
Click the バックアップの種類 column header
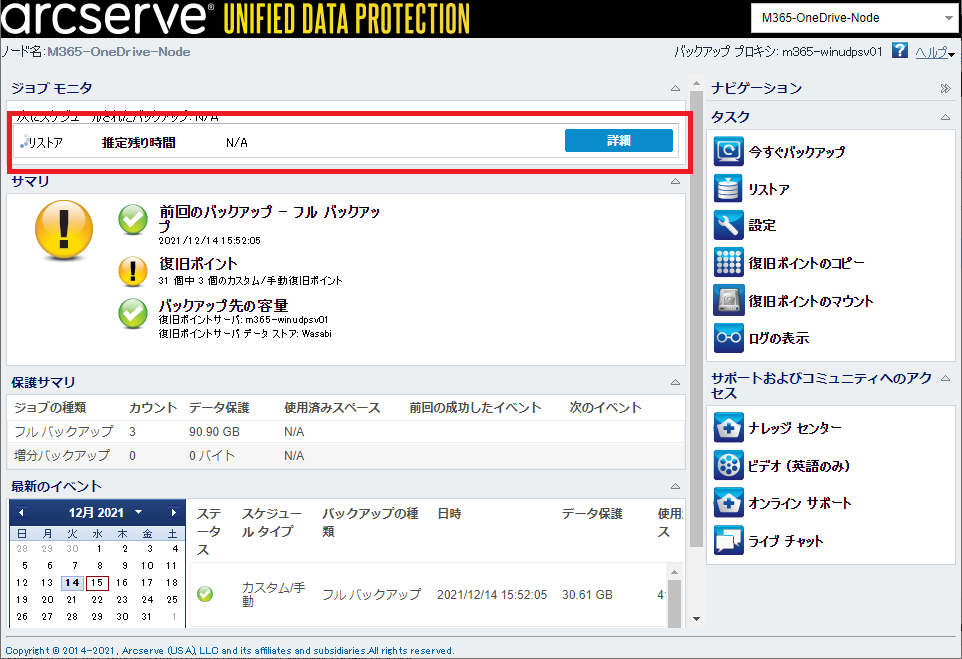[370, 523]
